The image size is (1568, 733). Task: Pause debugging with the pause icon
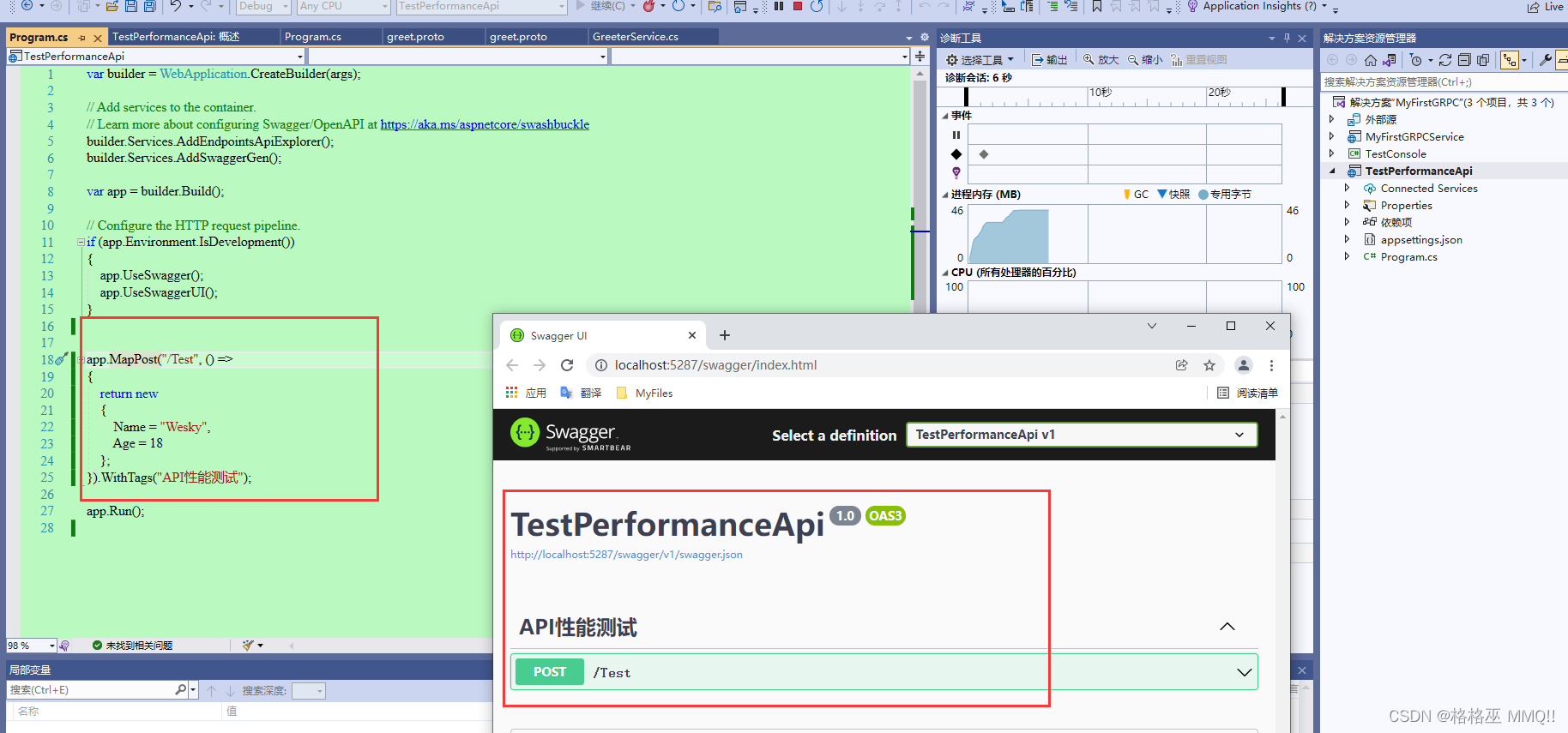pyautogui.click(x=779, y=6)
